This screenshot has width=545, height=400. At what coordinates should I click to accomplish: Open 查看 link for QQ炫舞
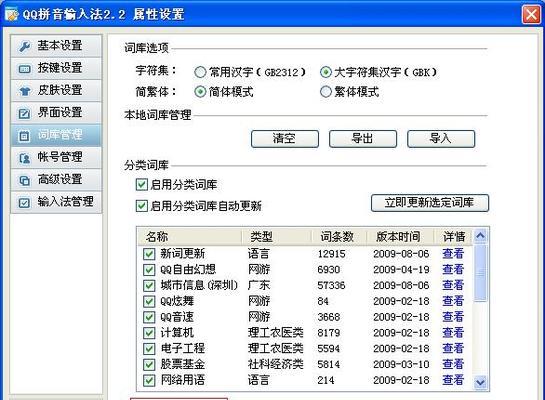click(x=453, y=301)
